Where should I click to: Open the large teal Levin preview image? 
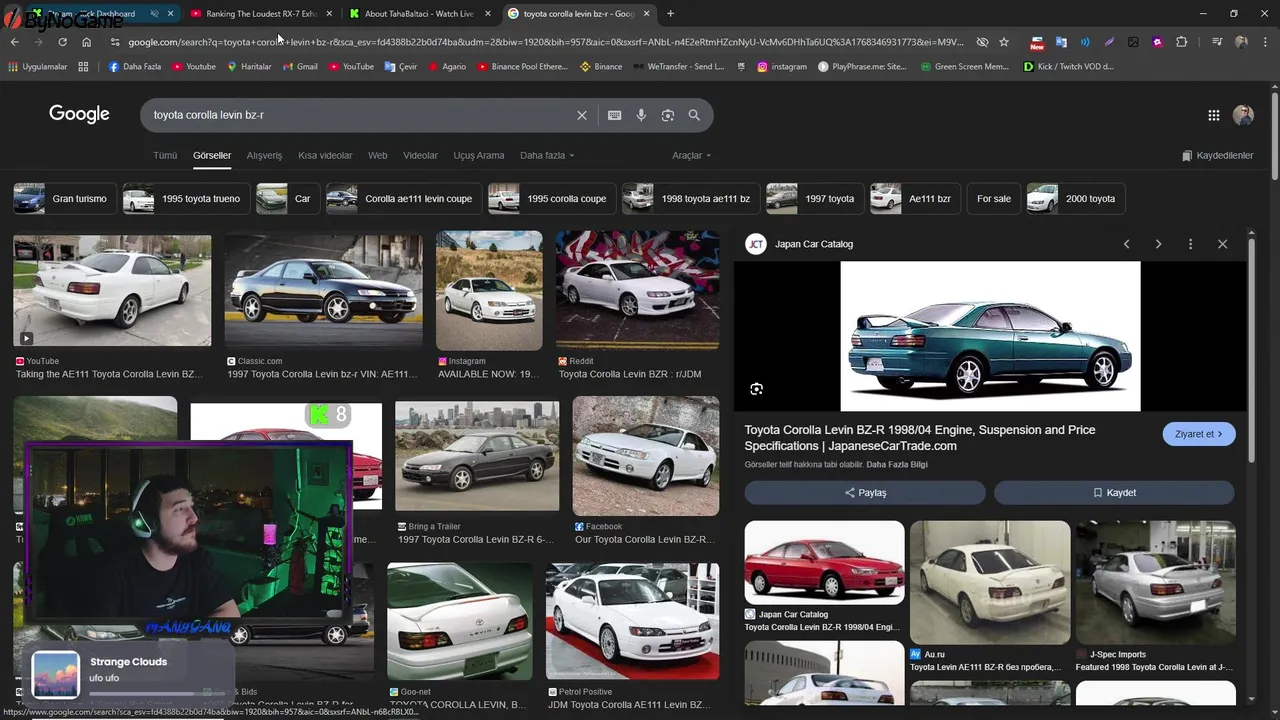(x=990, y=336)
